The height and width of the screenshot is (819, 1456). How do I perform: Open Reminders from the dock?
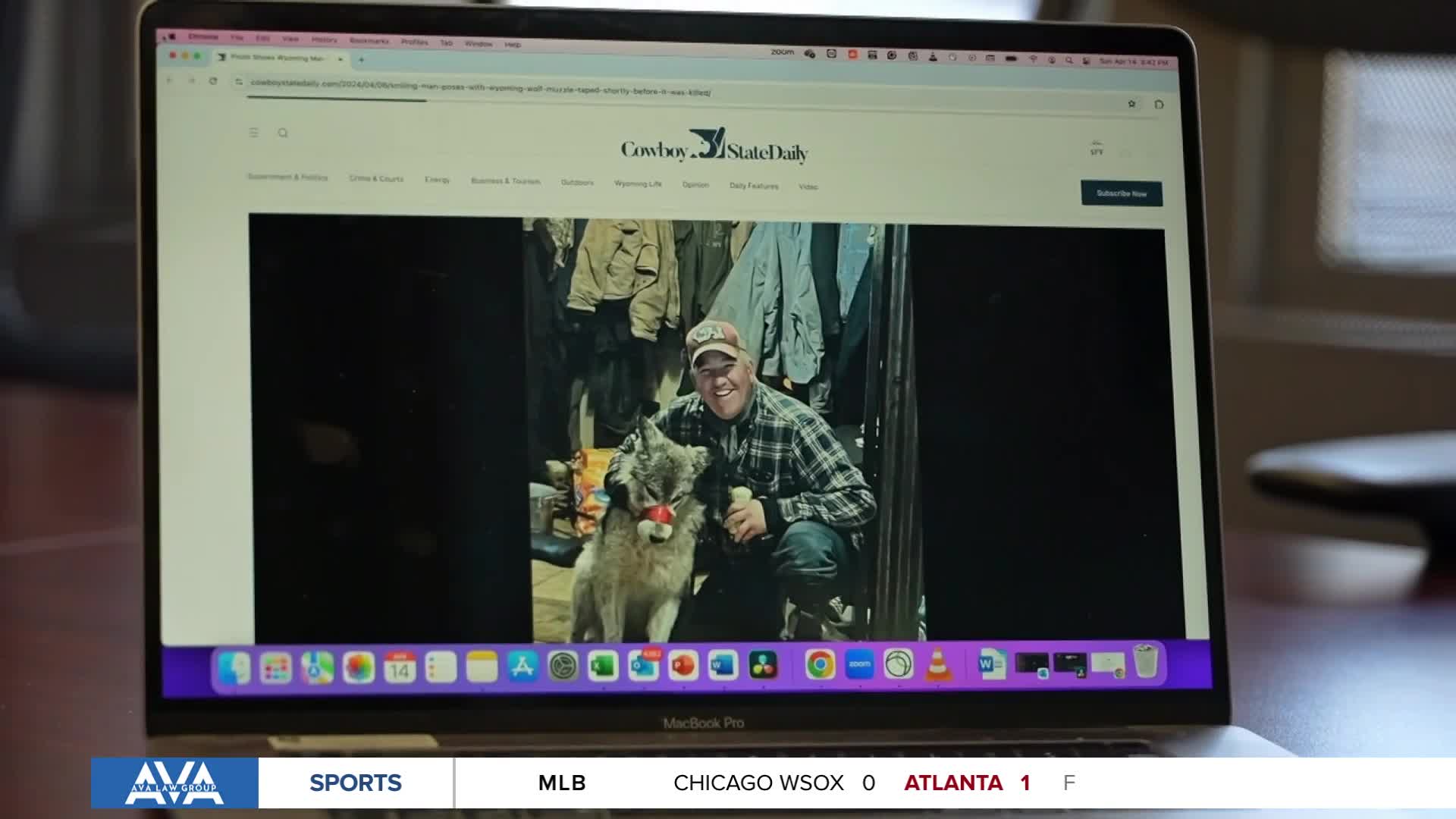[x=441, y=668]
